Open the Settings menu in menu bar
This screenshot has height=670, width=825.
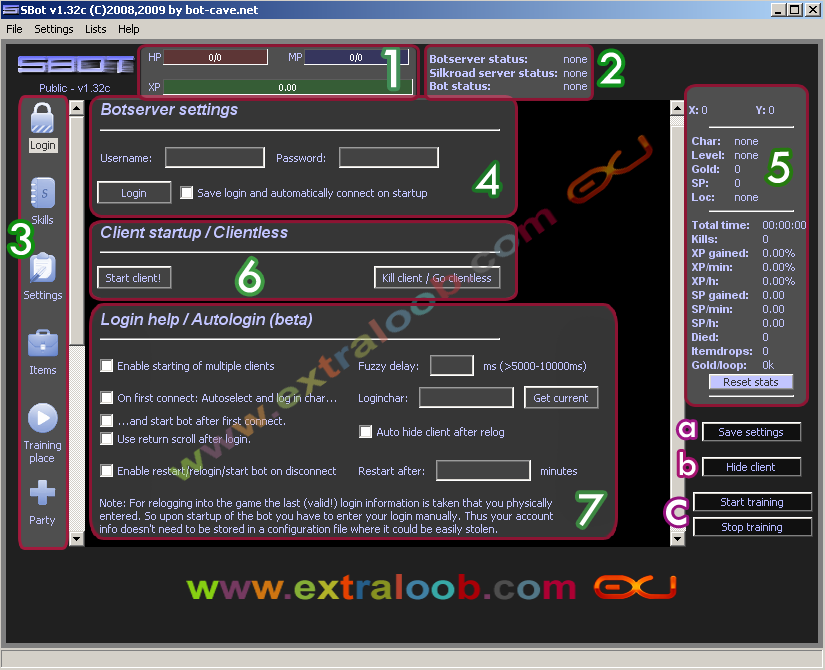click(54, 29)
